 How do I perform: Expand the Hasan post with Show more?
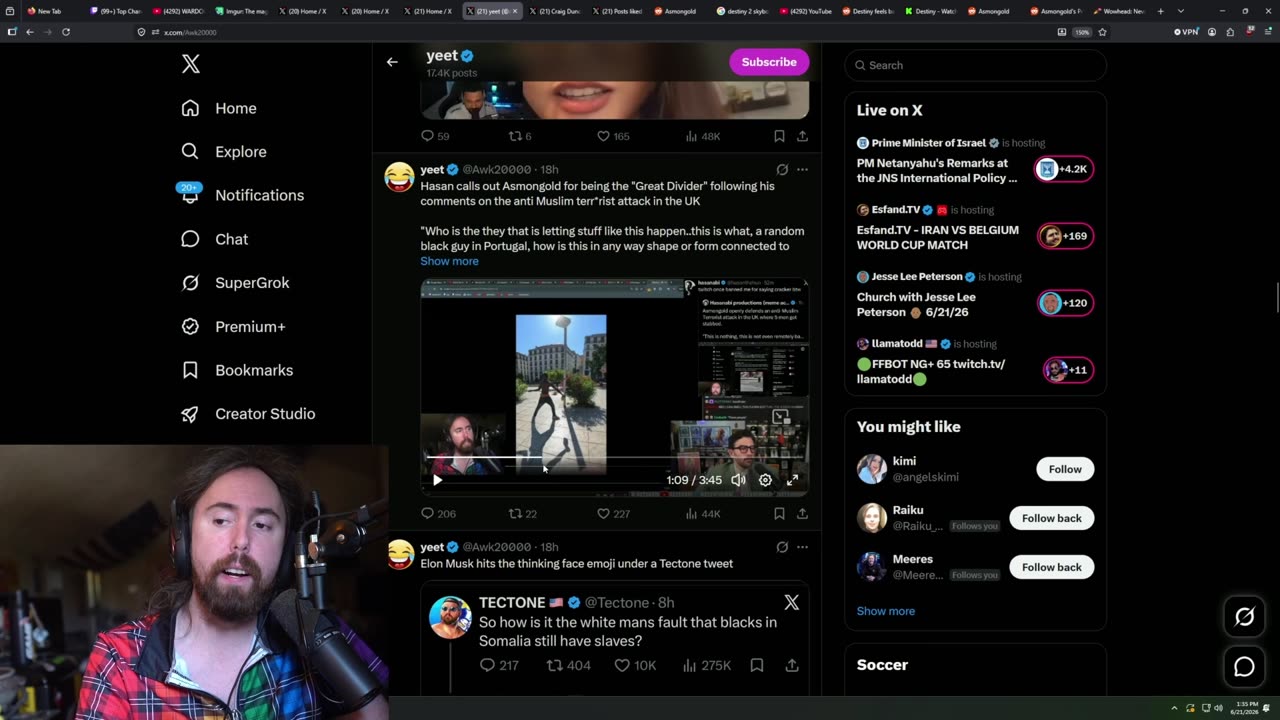pyautogui.click(x=449, y=261)
